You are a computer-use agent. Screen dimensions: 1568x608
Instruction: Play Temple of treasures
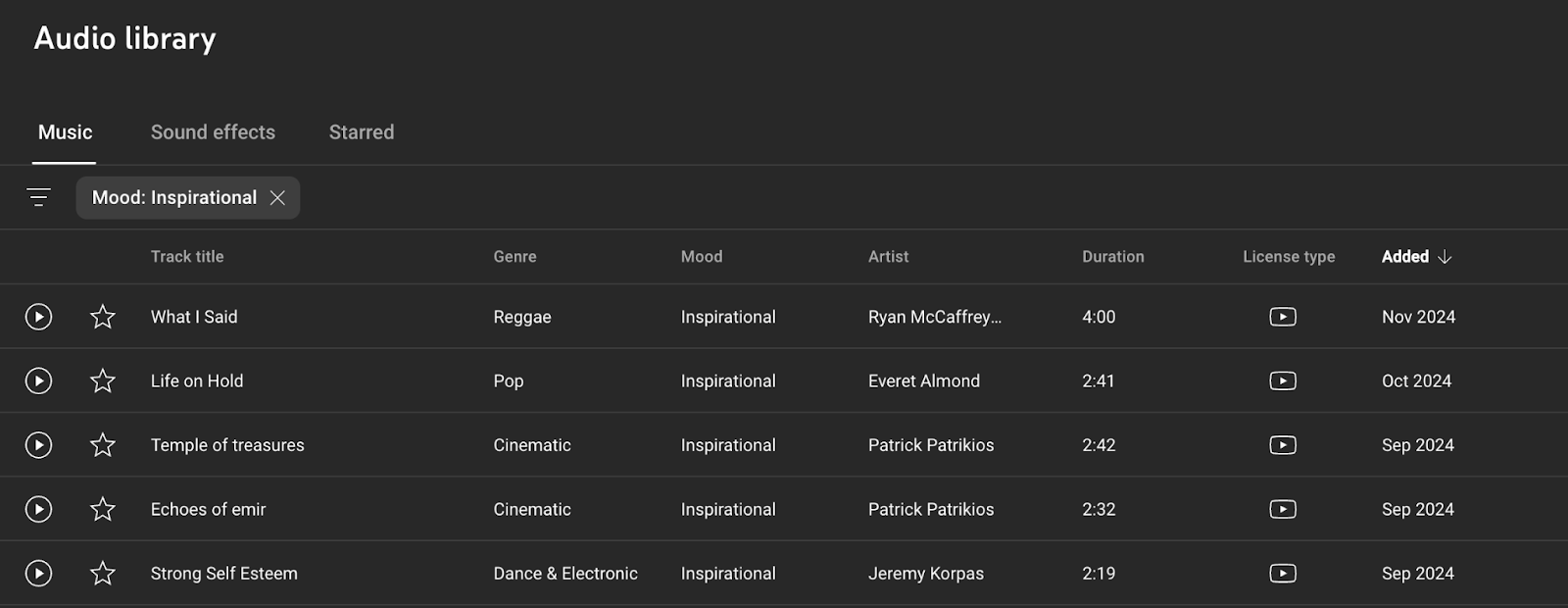[x=38, y=444]
